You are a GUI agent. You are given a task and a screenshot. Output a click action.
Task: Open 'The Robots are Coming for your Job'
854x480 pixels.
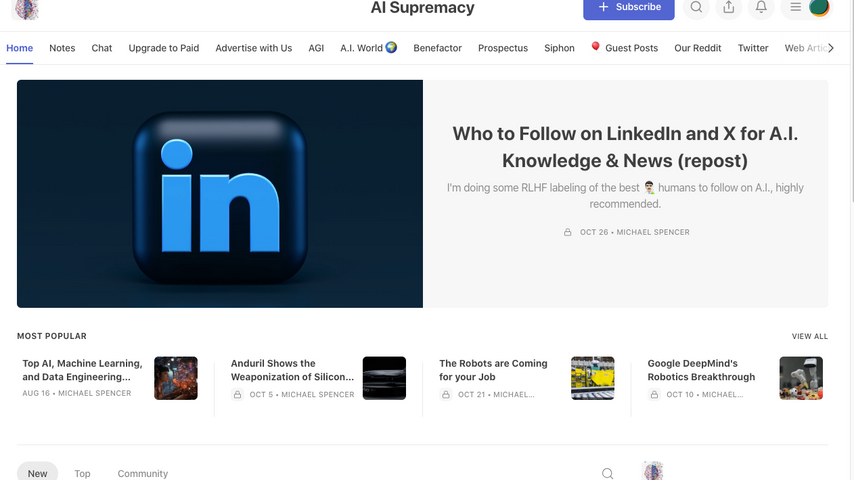click(x=493, y=370)
